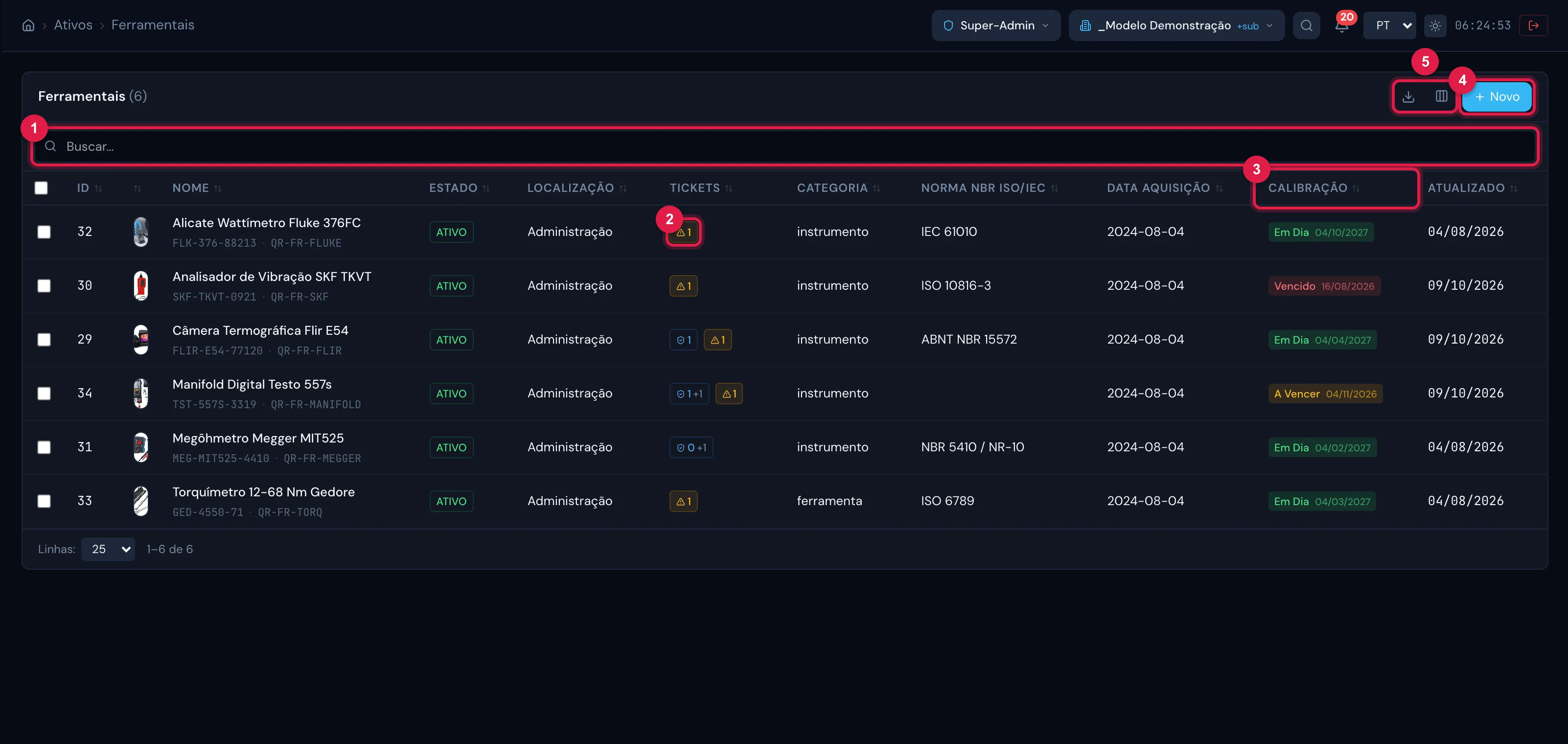This screenshot has width=1568, height=744.
Task: Open the notifications bell with 20 badge
Action: click(1341, 25)
